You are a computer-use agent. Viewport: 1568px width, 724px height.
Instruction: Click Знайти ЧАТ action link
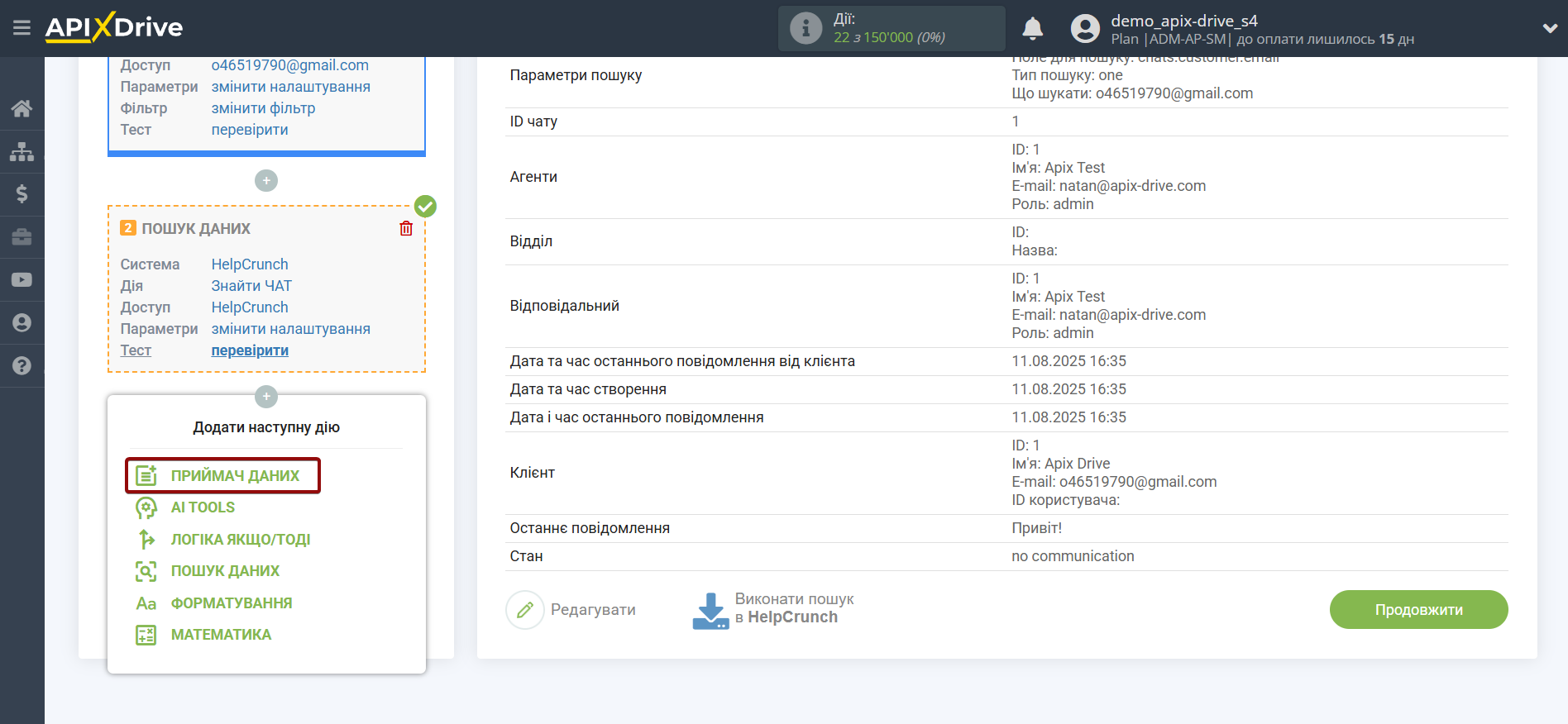point(251,286)
